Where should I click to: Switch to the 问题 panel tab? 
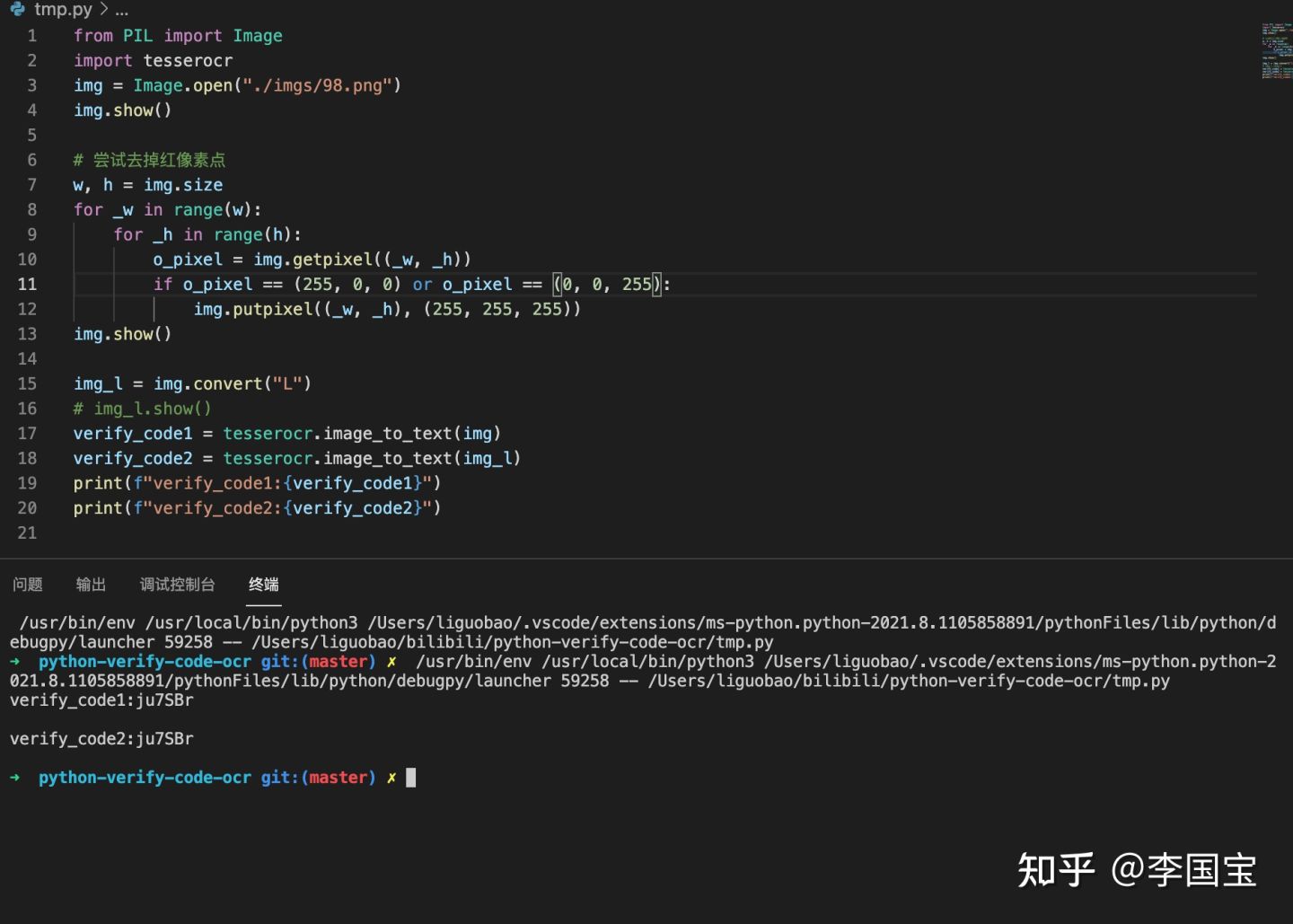point(28,585)
